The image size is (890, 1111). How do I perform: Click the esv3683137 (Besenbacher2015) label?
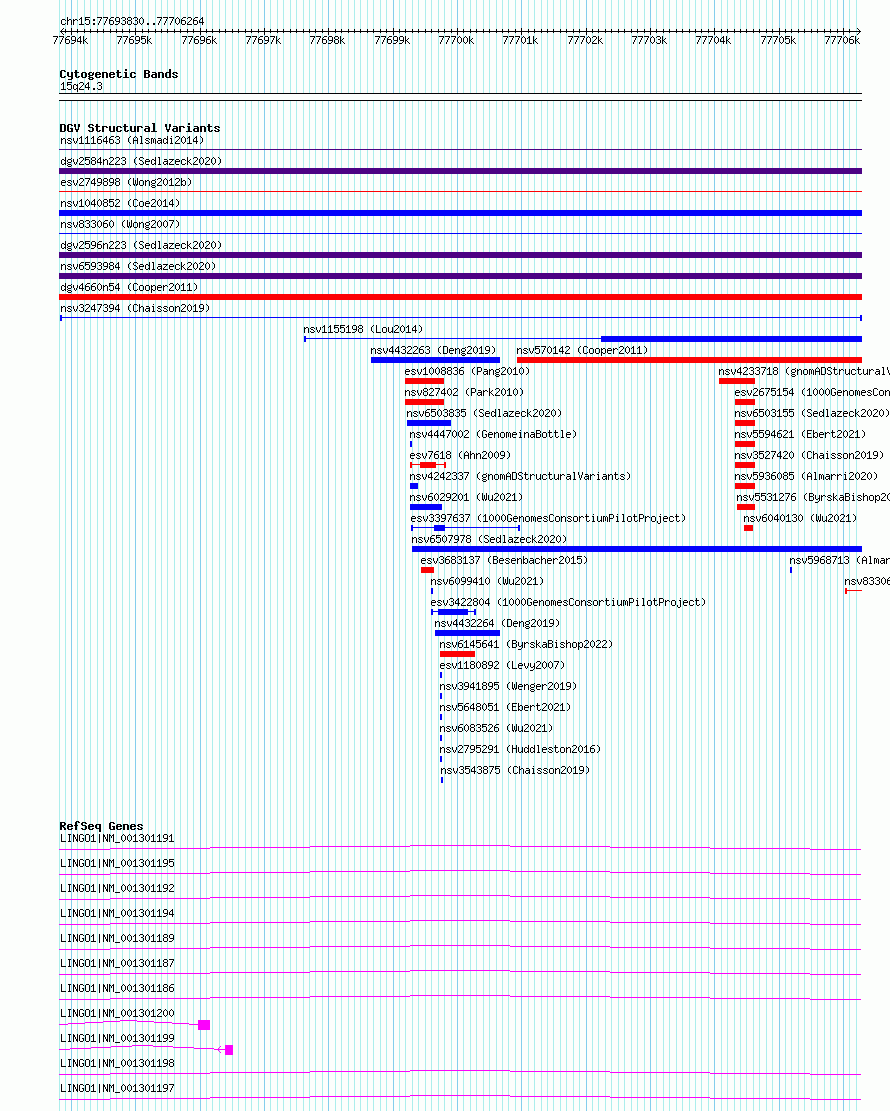click(504, 560)
